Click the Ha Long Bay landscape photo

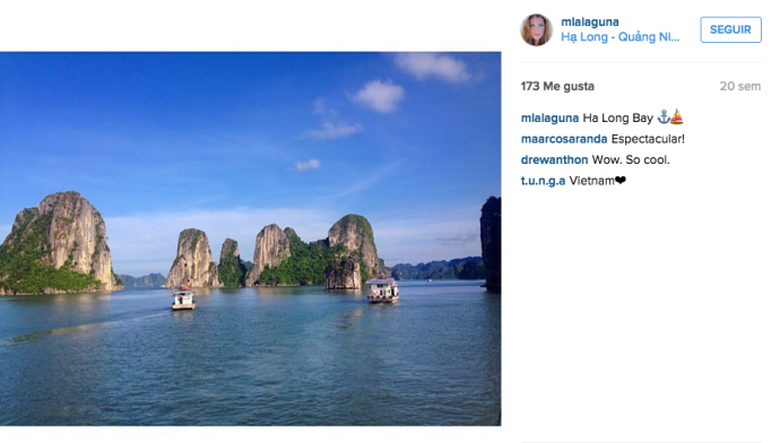click(x=250, y=238)
